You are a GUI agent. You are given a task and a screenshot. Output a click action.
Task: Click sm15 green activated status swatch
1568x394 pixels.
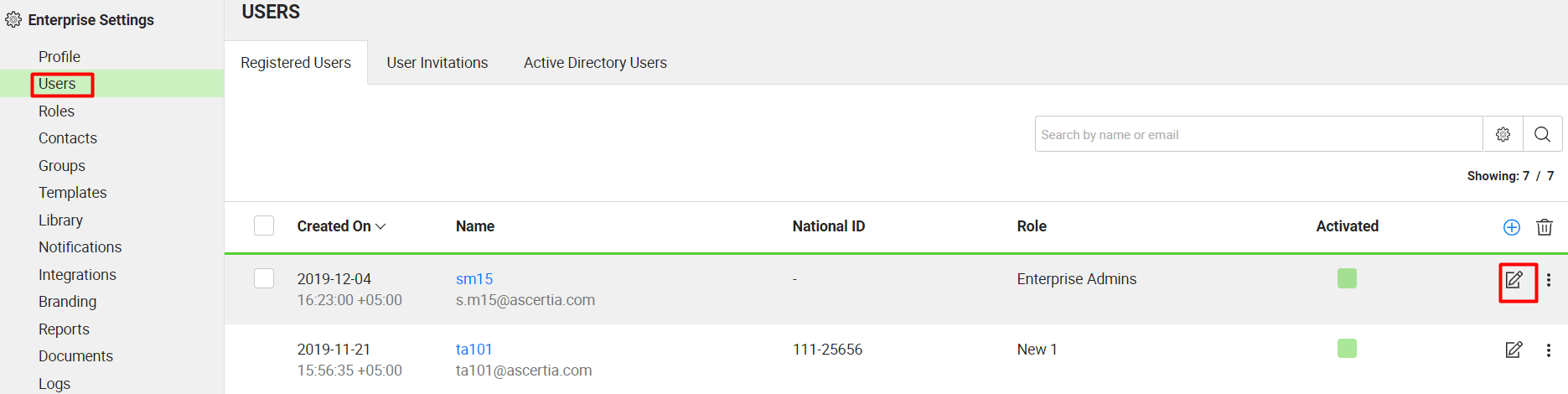(x=1347, y=278)
